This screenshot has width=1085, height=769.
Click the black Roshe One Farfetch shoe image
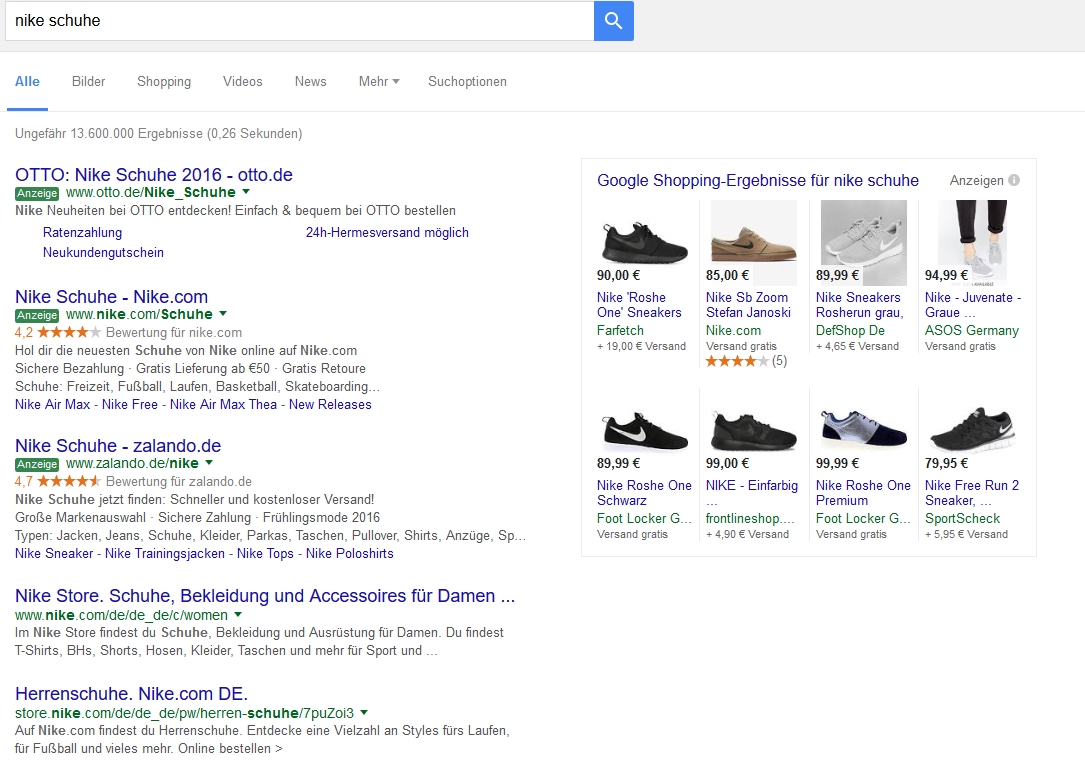click(x=644, y=242)
